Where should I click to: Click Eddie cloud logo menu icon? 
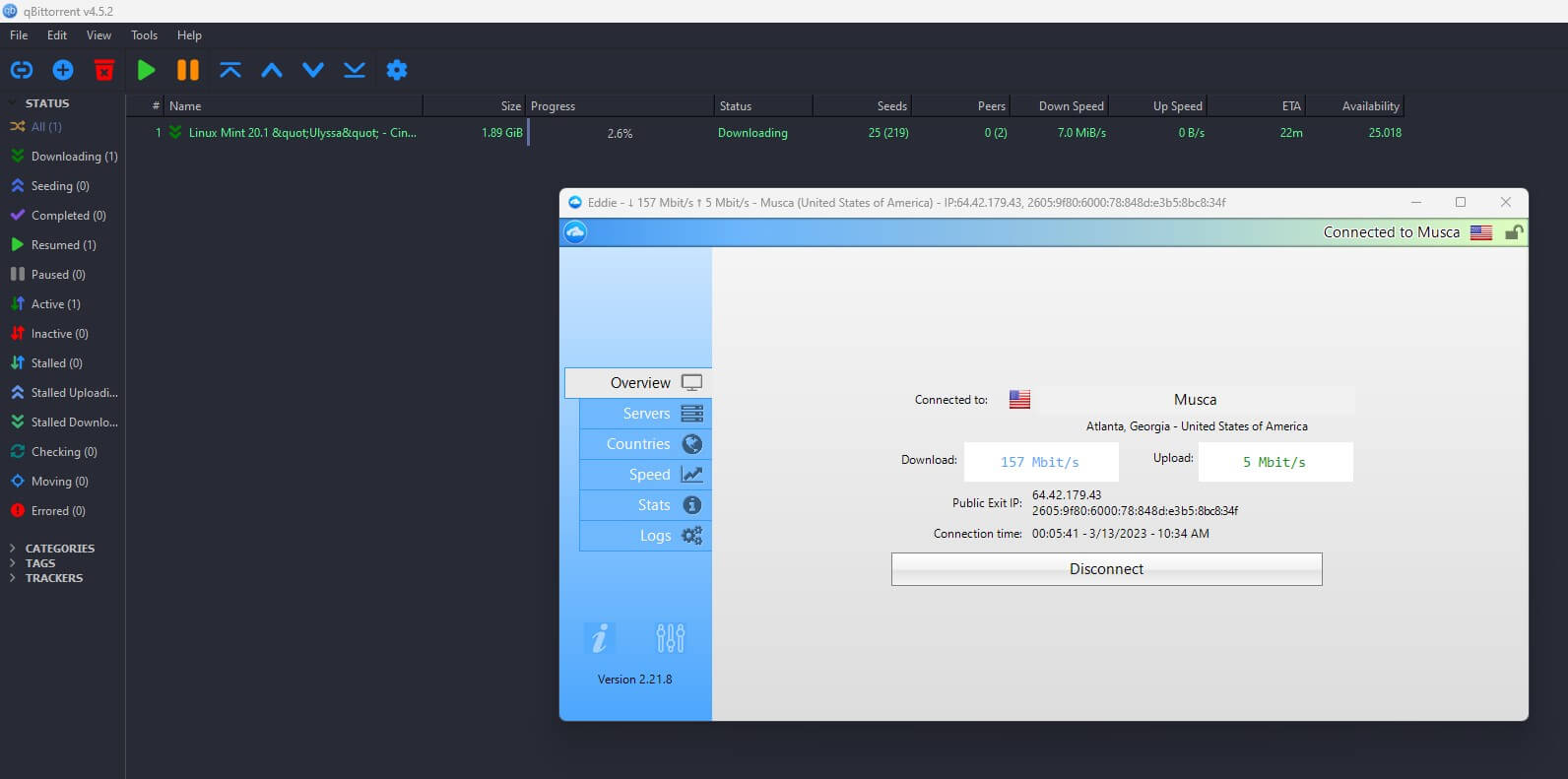[575, 232]
